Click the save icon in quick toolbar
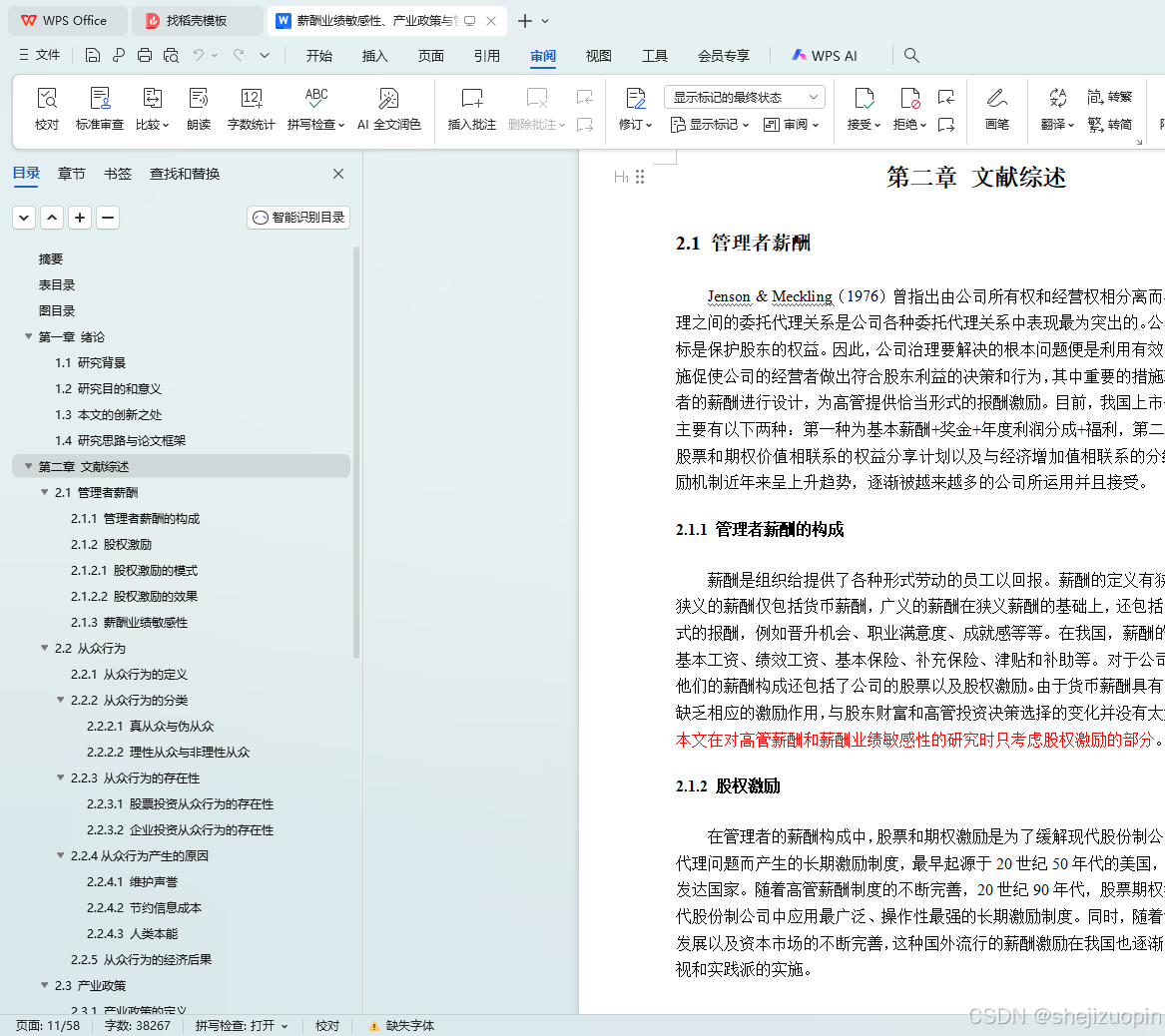The height and width of the screenshot is (1036, 1165). point(92,55)
